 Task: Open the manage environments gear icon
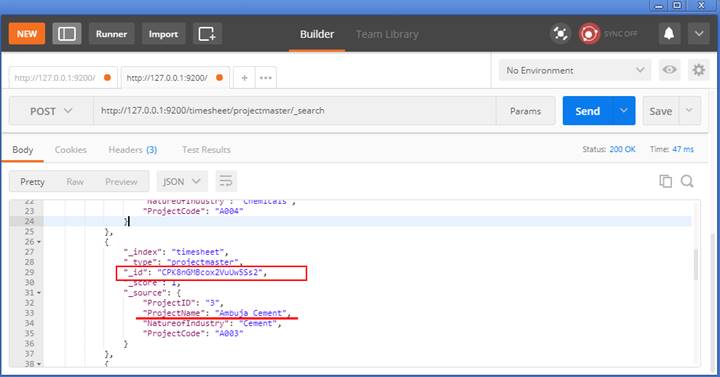(x=698, y=70)
